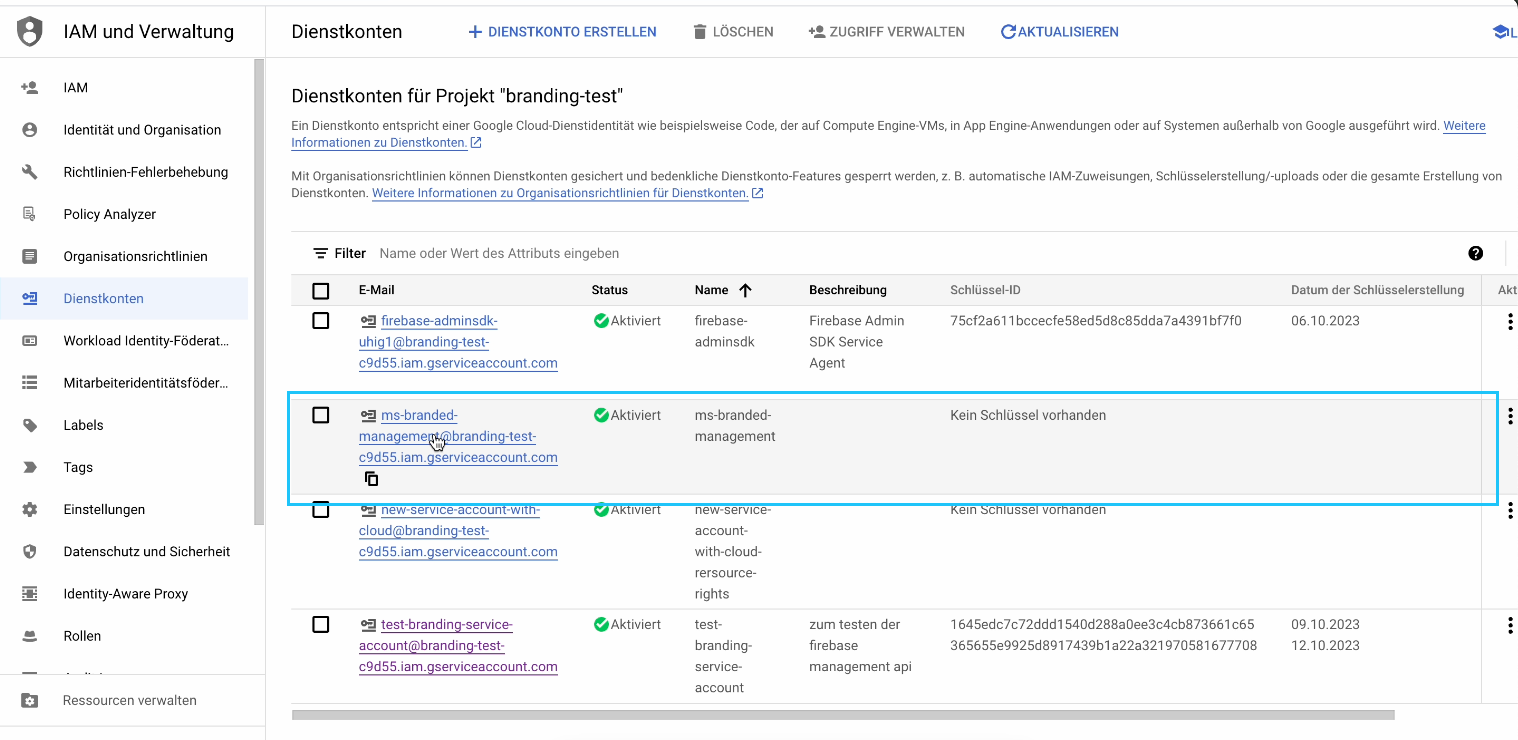Click Firebase Admin SDK Service Agent description

tap(857, 342)
